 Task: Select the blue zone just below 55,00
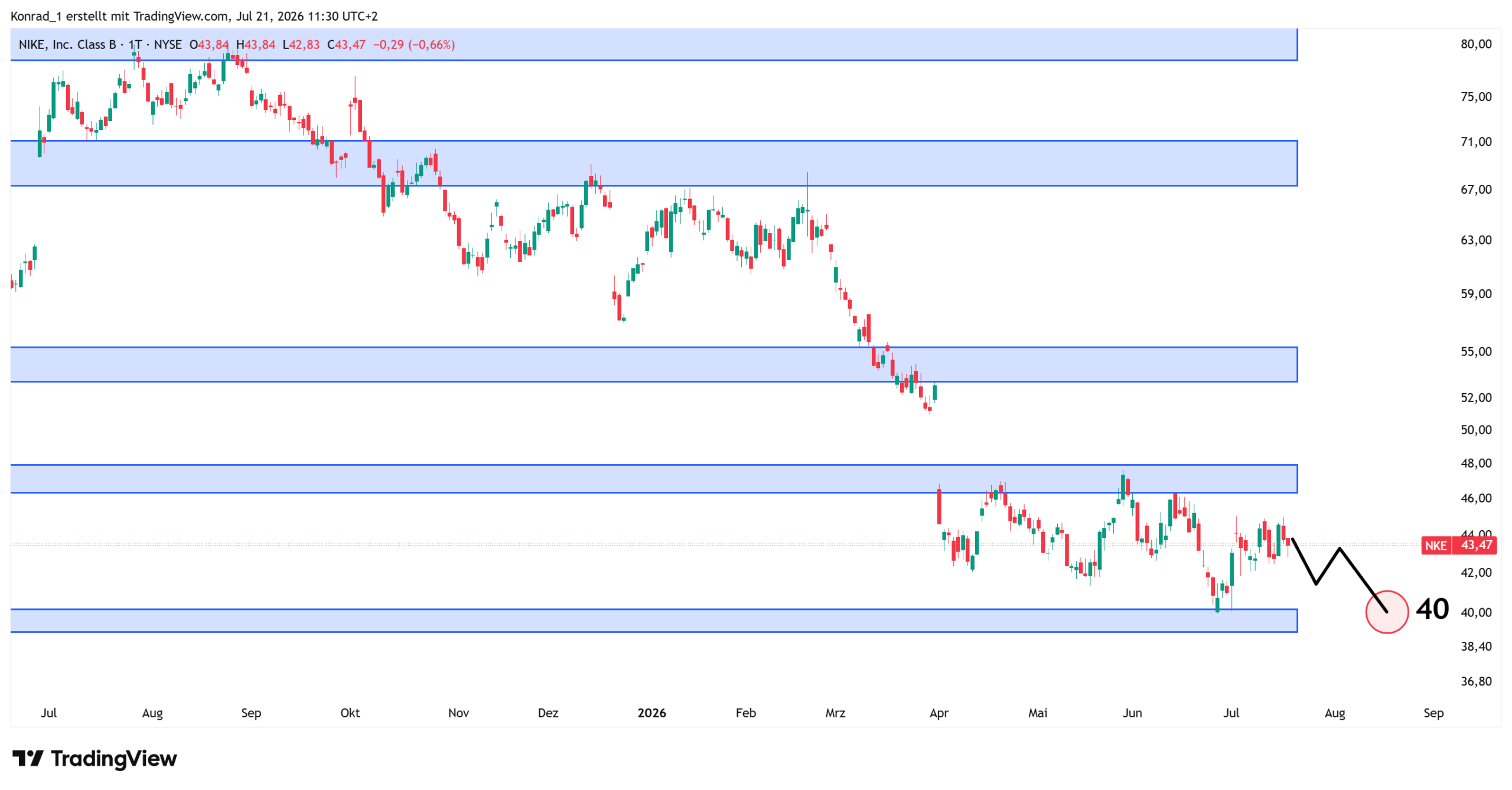coord(654,364)
